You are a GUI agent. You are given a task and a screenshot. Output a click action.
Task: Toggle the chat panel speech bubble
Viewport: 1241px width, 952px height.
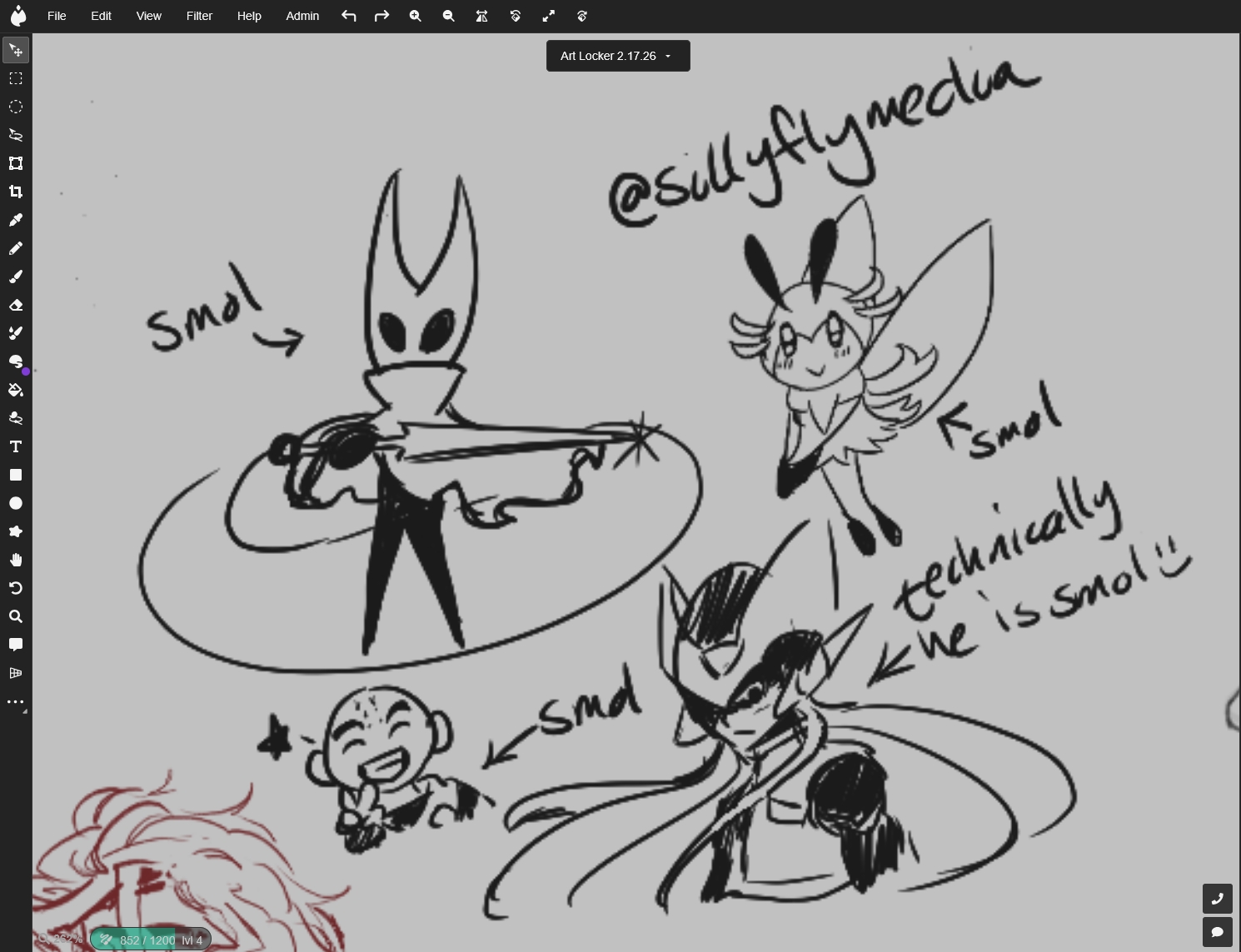(1217, 932)
